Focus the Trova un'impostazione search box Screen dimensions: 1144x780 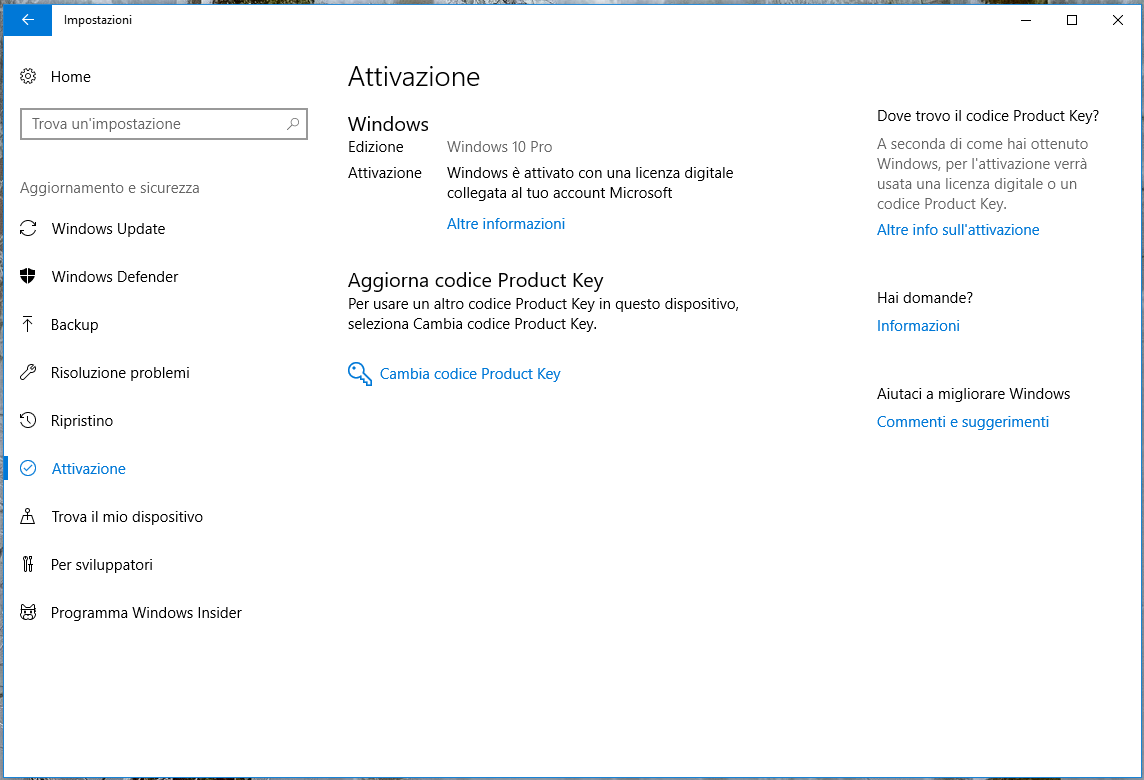(164, 124)
